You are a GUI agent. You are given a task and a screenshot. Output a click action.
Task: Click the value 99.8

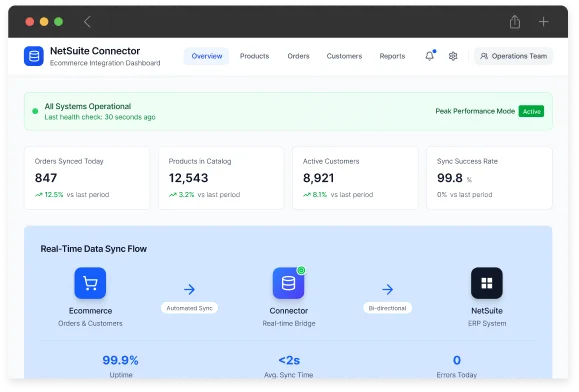449,178
